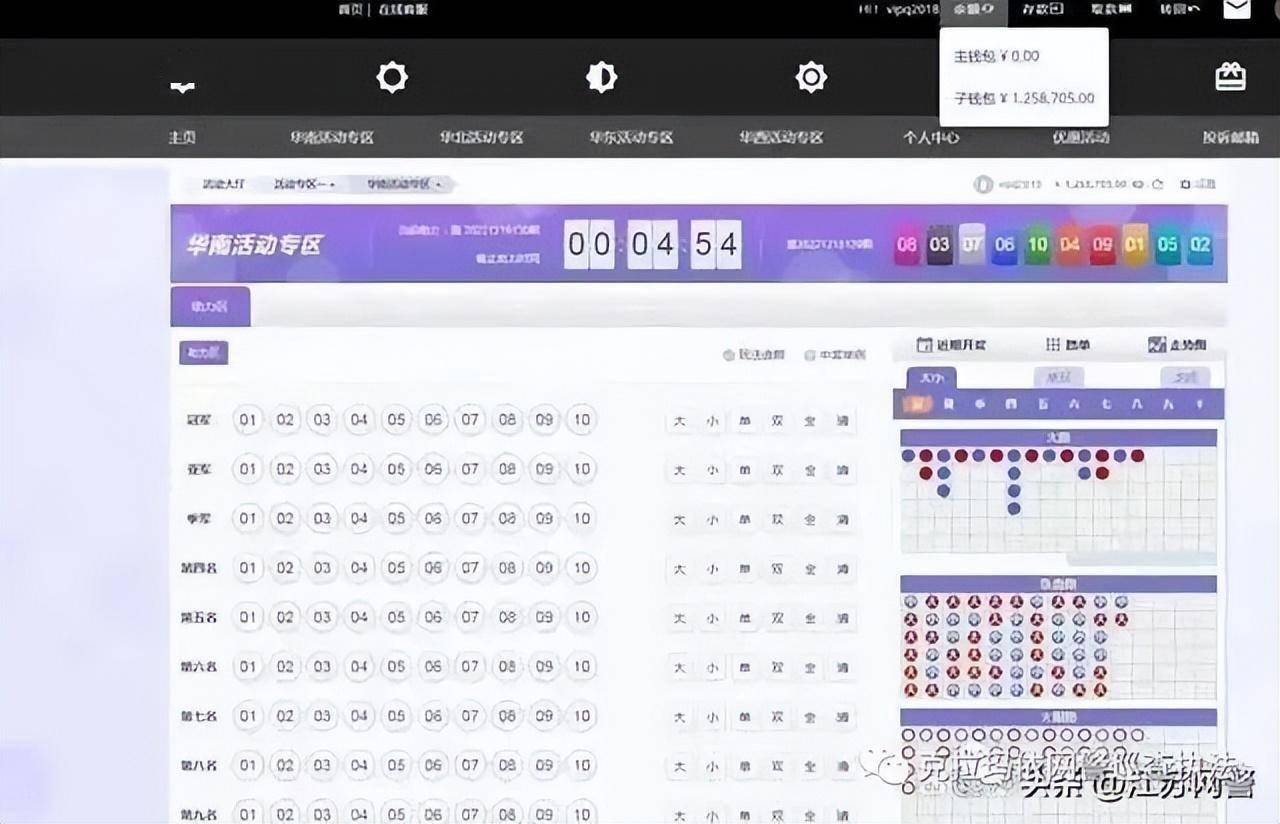Click the chart icon beside 走势图

click(1155, 343)
